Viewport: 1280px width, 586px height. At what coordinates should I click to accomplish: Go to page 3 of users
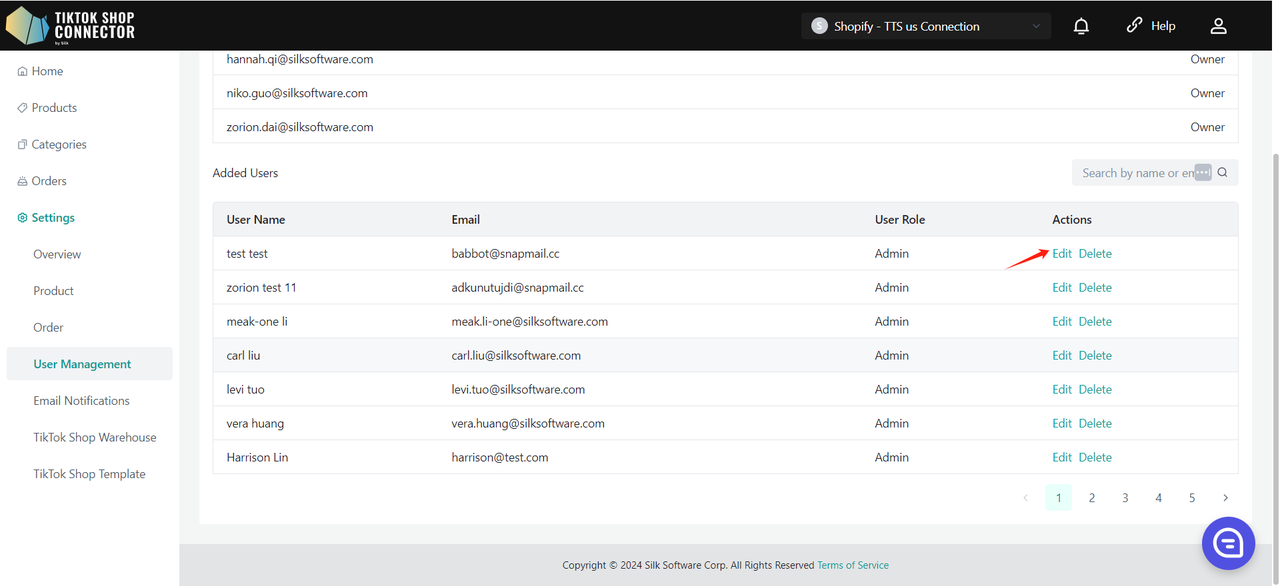coord(1125,498)
